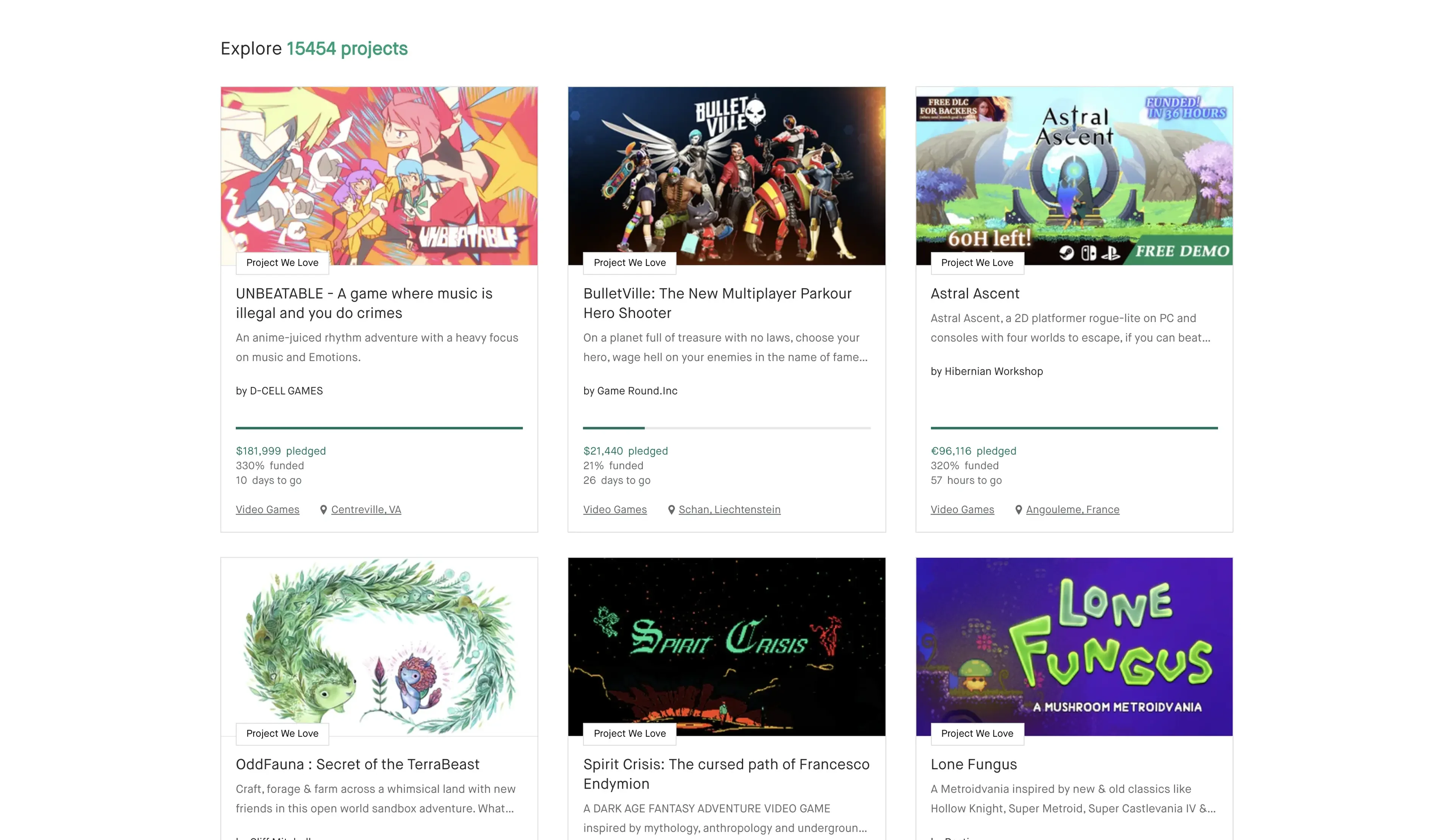Click location pin icon beside Schan, Liechtenstein
Screen dimensions: 1453x840
671,510
